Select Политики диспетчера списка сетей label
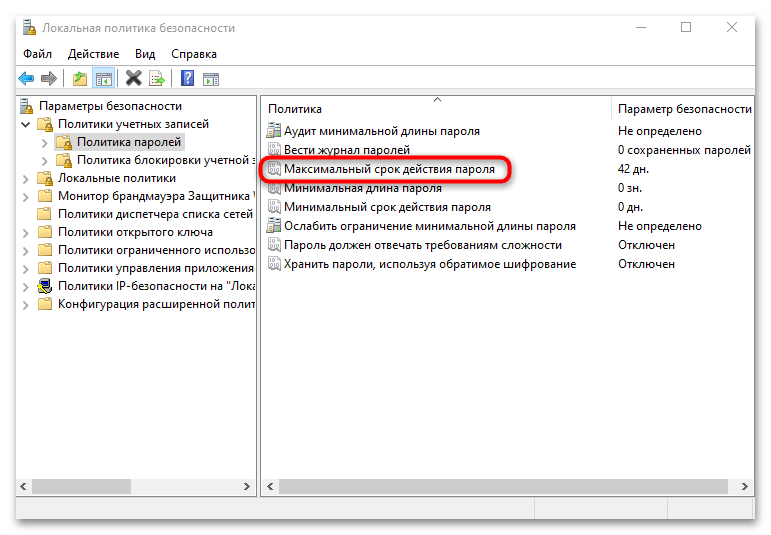771x535 pixels. pos(155,214)
